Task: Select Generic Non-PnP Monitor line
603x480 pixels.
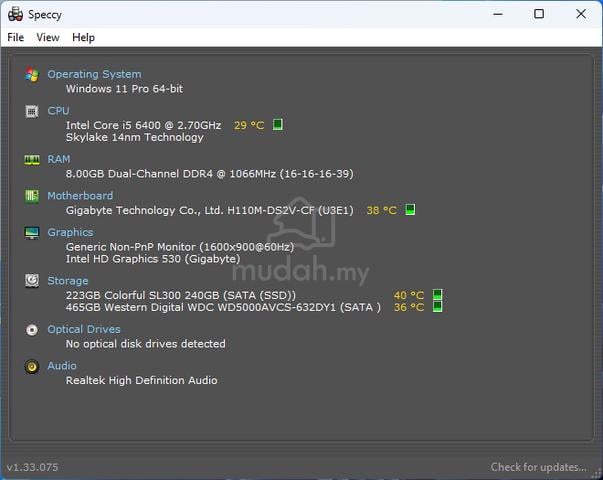Action: pyautogui.click(x=180, y=247)
